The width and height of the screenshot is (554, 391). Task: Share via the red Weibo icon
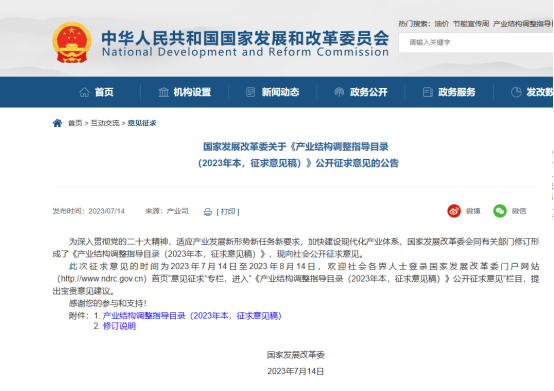pos(454,211)
